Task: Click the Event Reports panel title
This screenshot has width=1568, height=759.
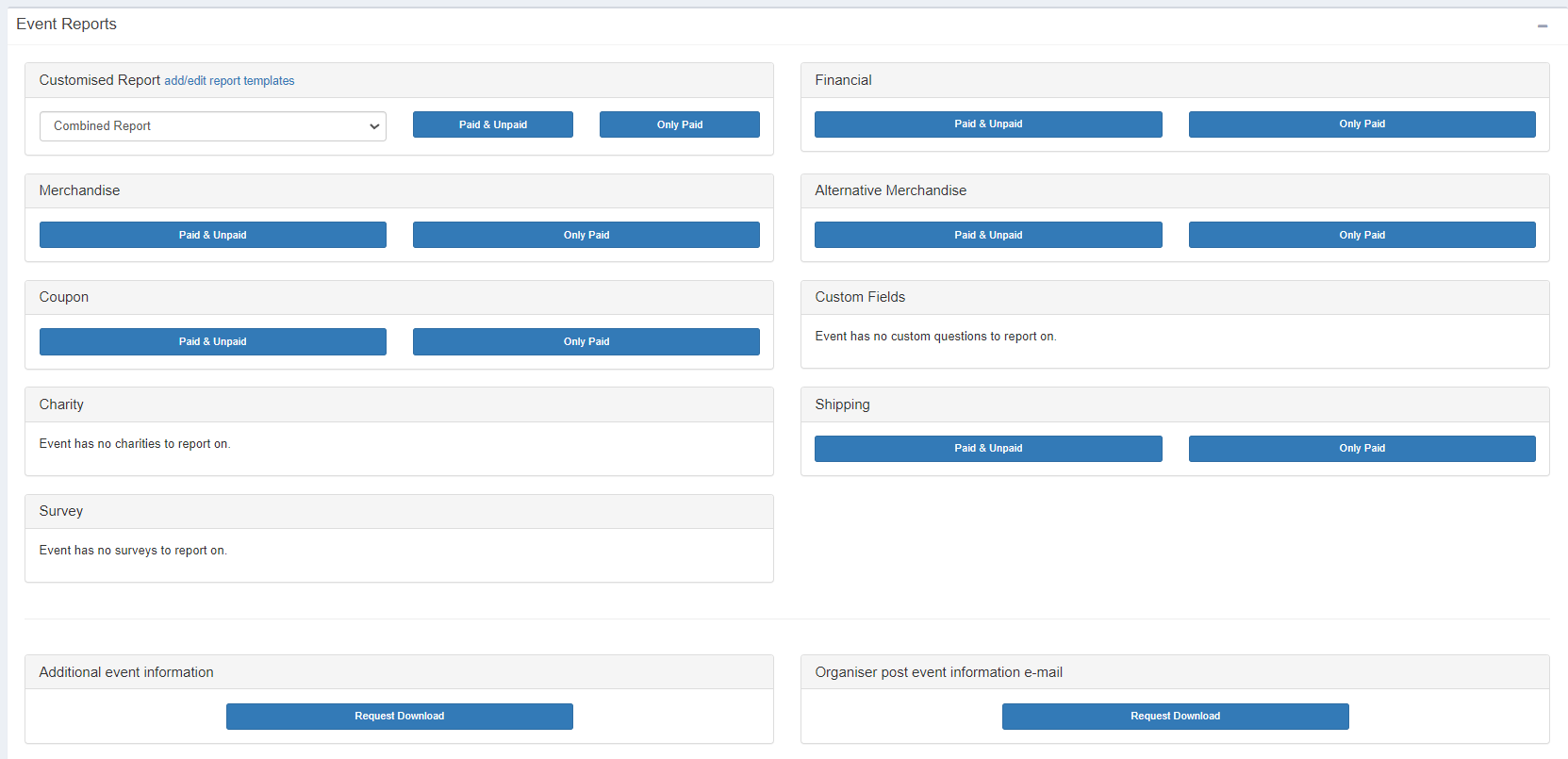Action: pos(66,25)
